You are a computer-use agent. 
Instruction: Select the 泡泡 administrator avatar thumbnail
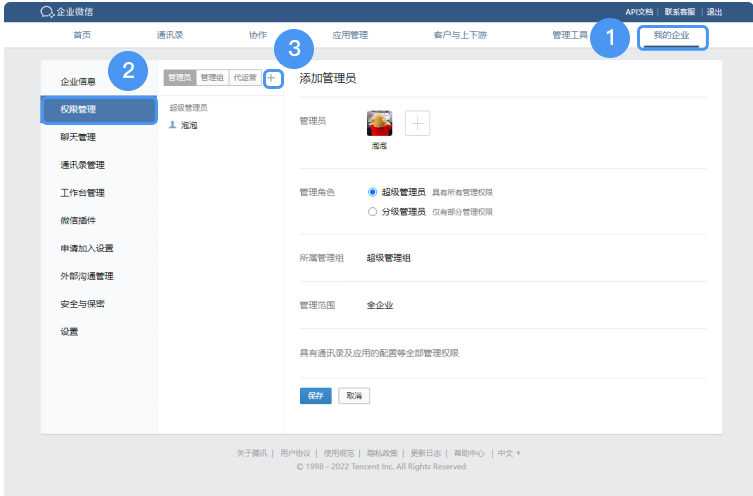coord(380,123)
